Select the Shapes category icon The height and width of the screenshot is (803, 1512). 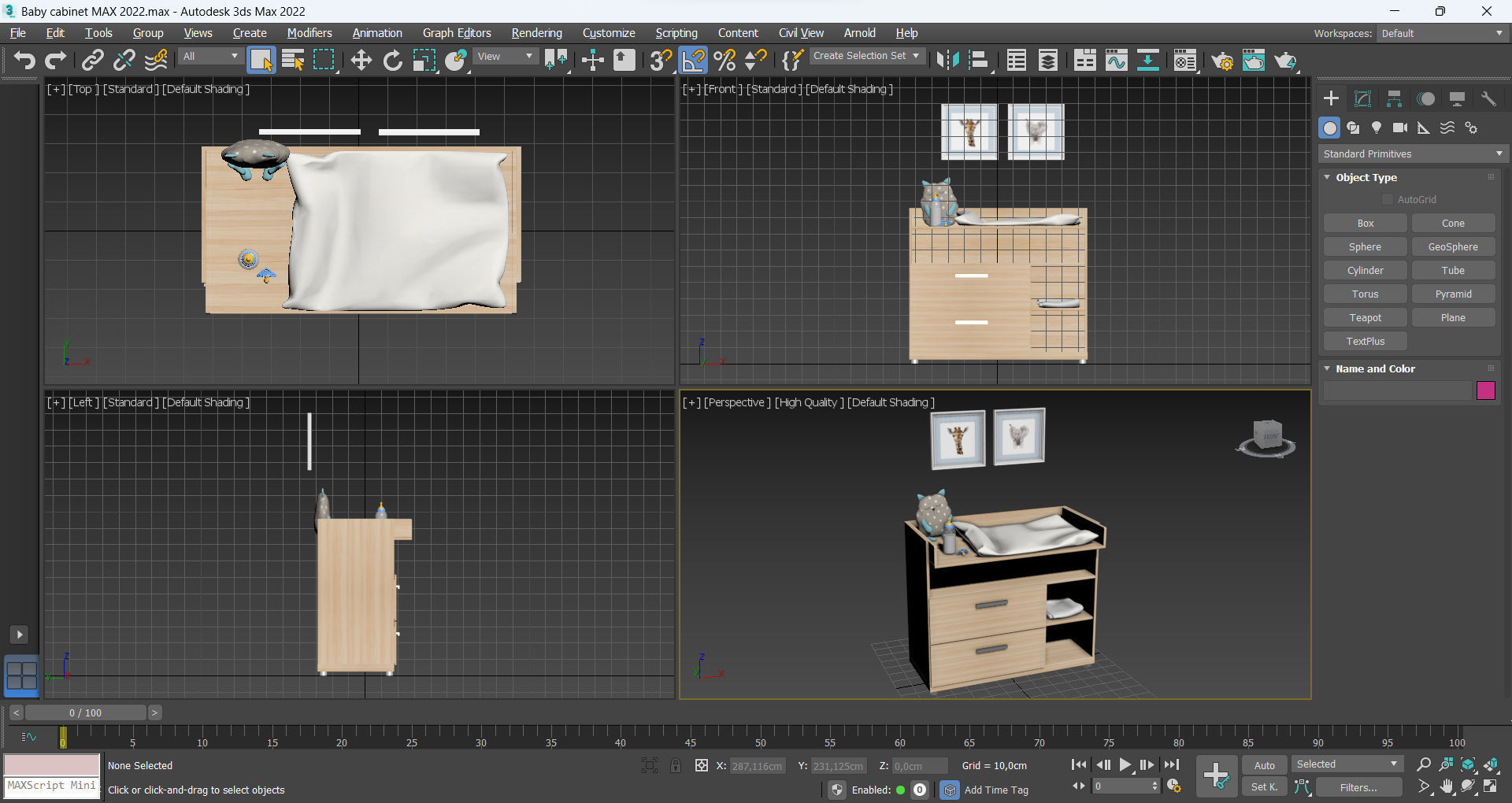(1353, 128)
